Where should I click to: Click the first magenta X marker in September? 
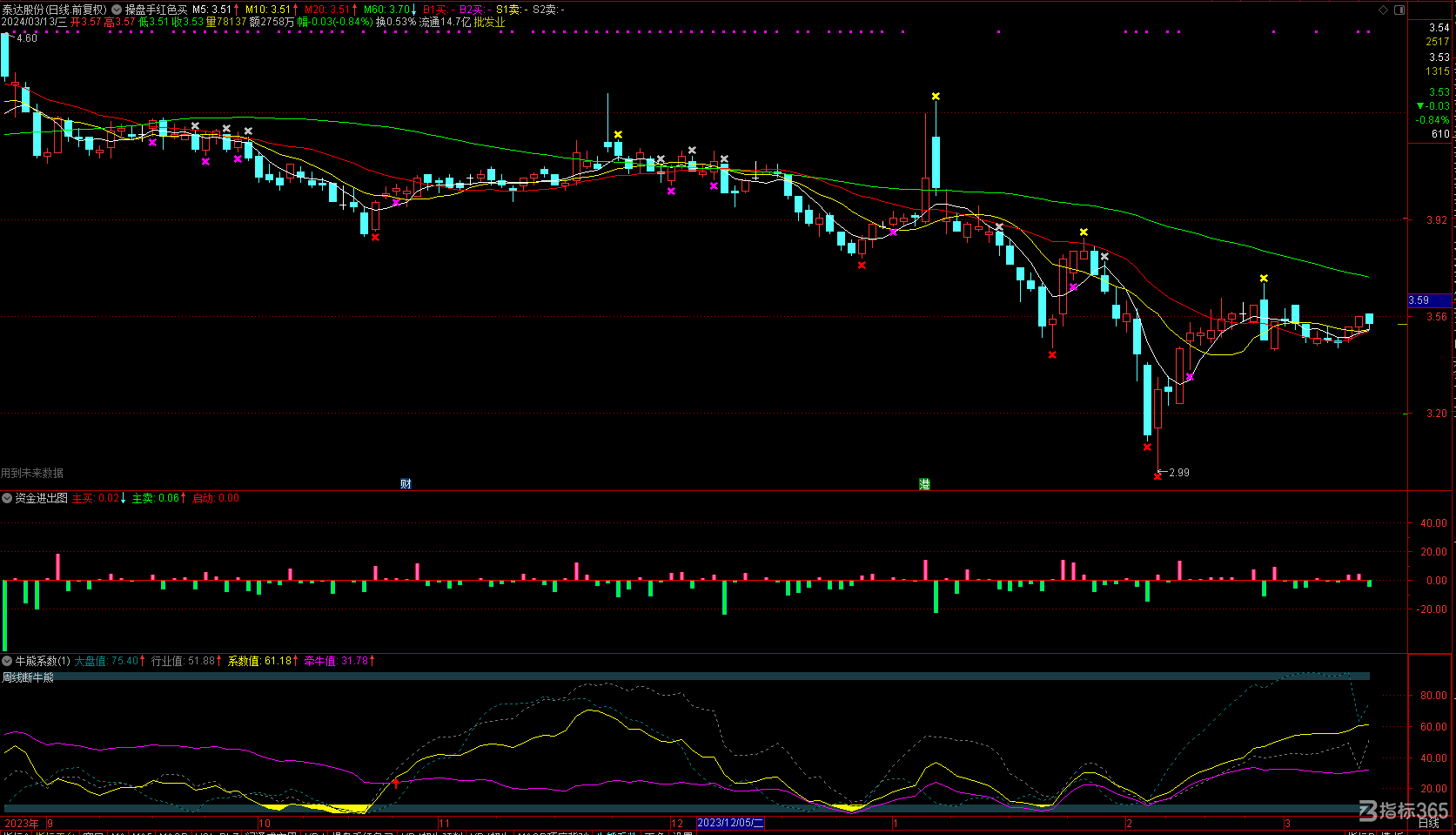152,142
